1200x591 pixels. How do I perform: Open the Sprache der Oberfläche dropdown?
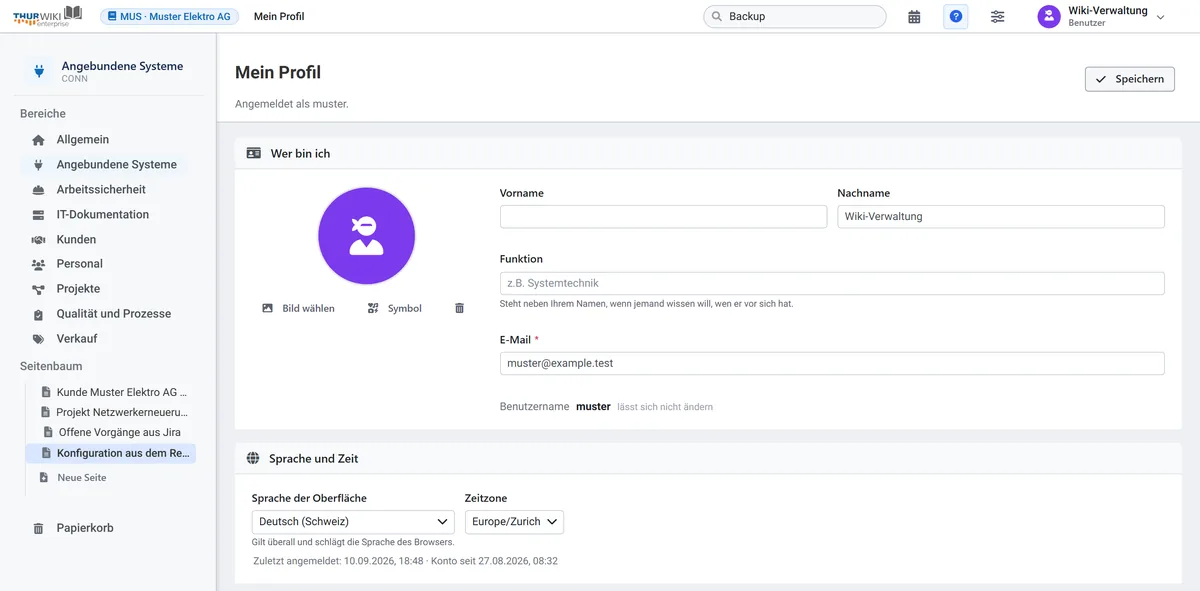[354, 522]
